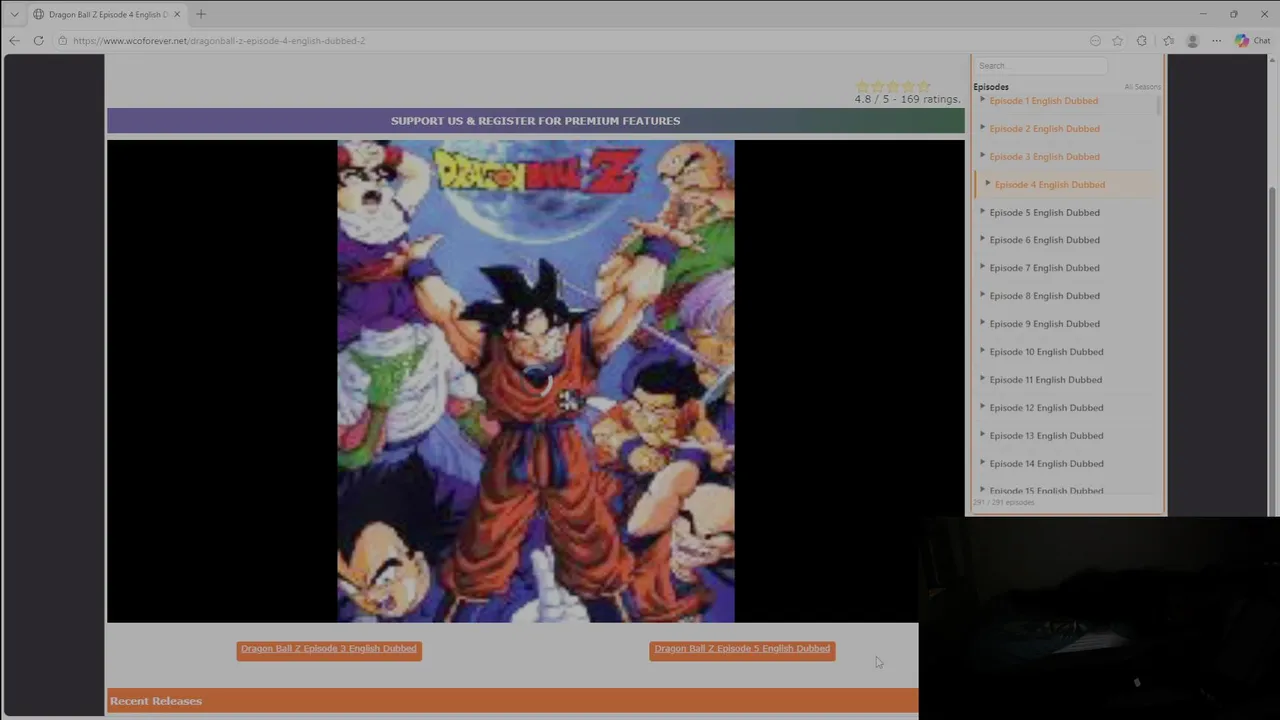Select the Dragon Ball Z Episode 4 tab

tap(107, 14)
